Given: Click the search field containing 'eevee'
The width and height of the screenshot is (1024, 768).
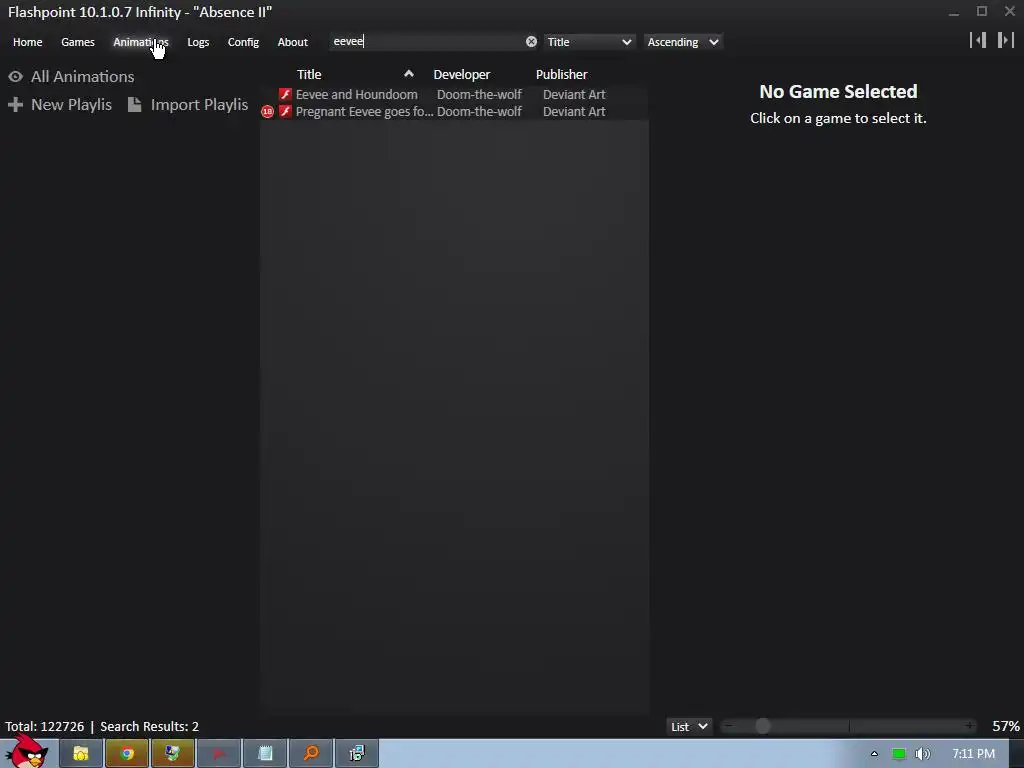Looking at the screenshot, I should [426, 42].
